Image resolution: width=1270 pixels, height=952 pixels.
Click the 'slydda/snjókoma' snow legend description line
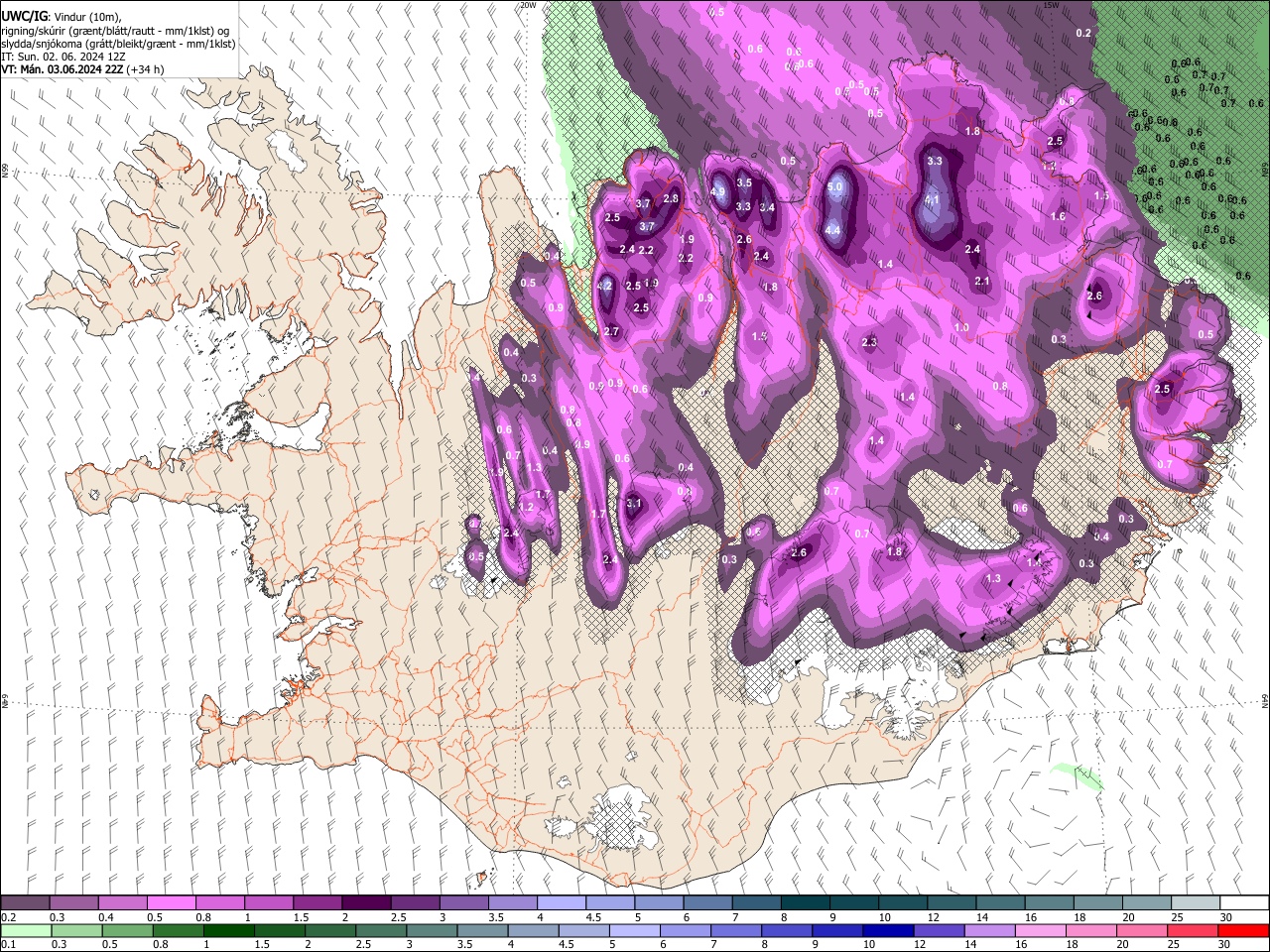pyautogui.click(x=118, y=44)
